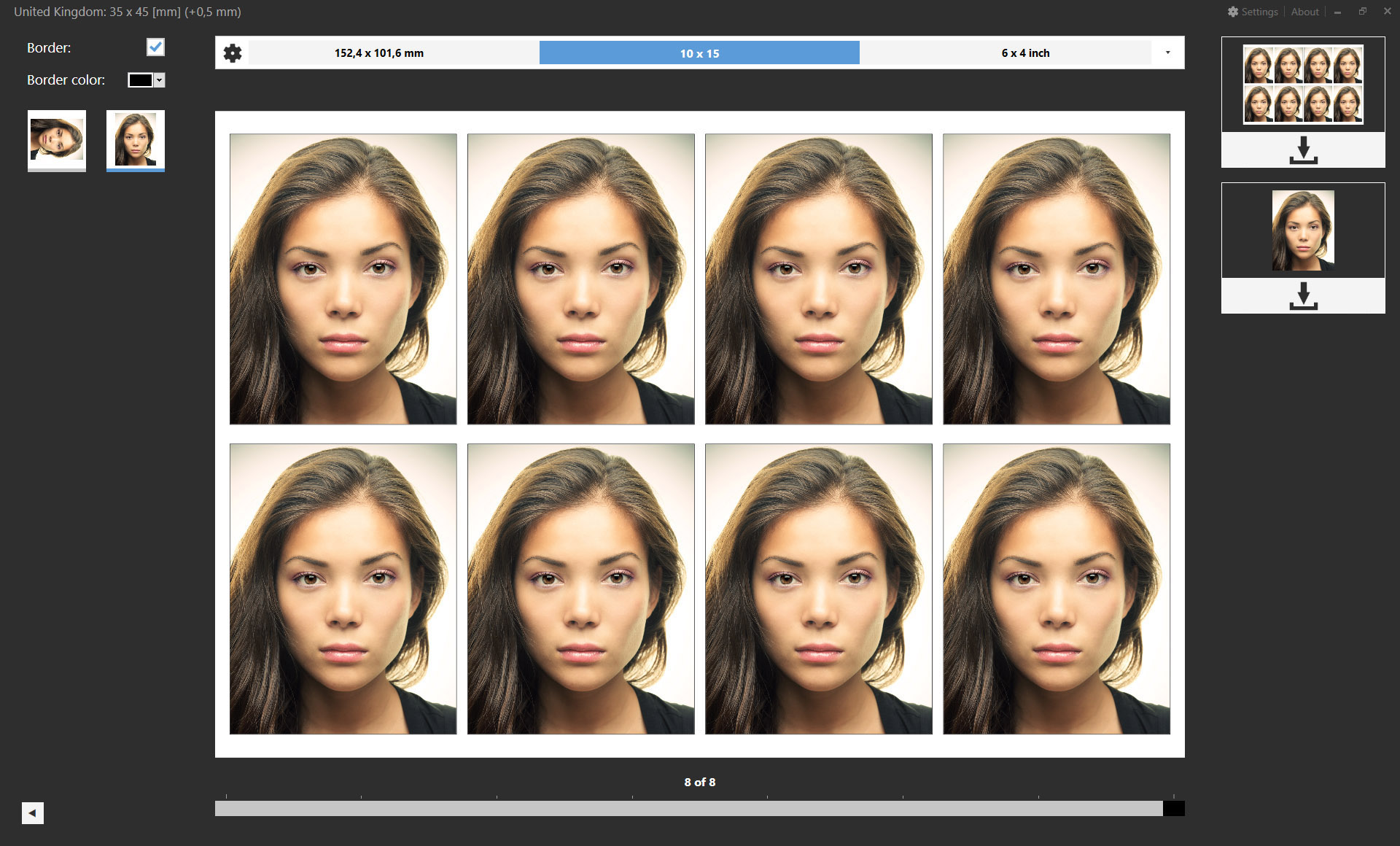Minimize the application window

[x=1337, y=12]
